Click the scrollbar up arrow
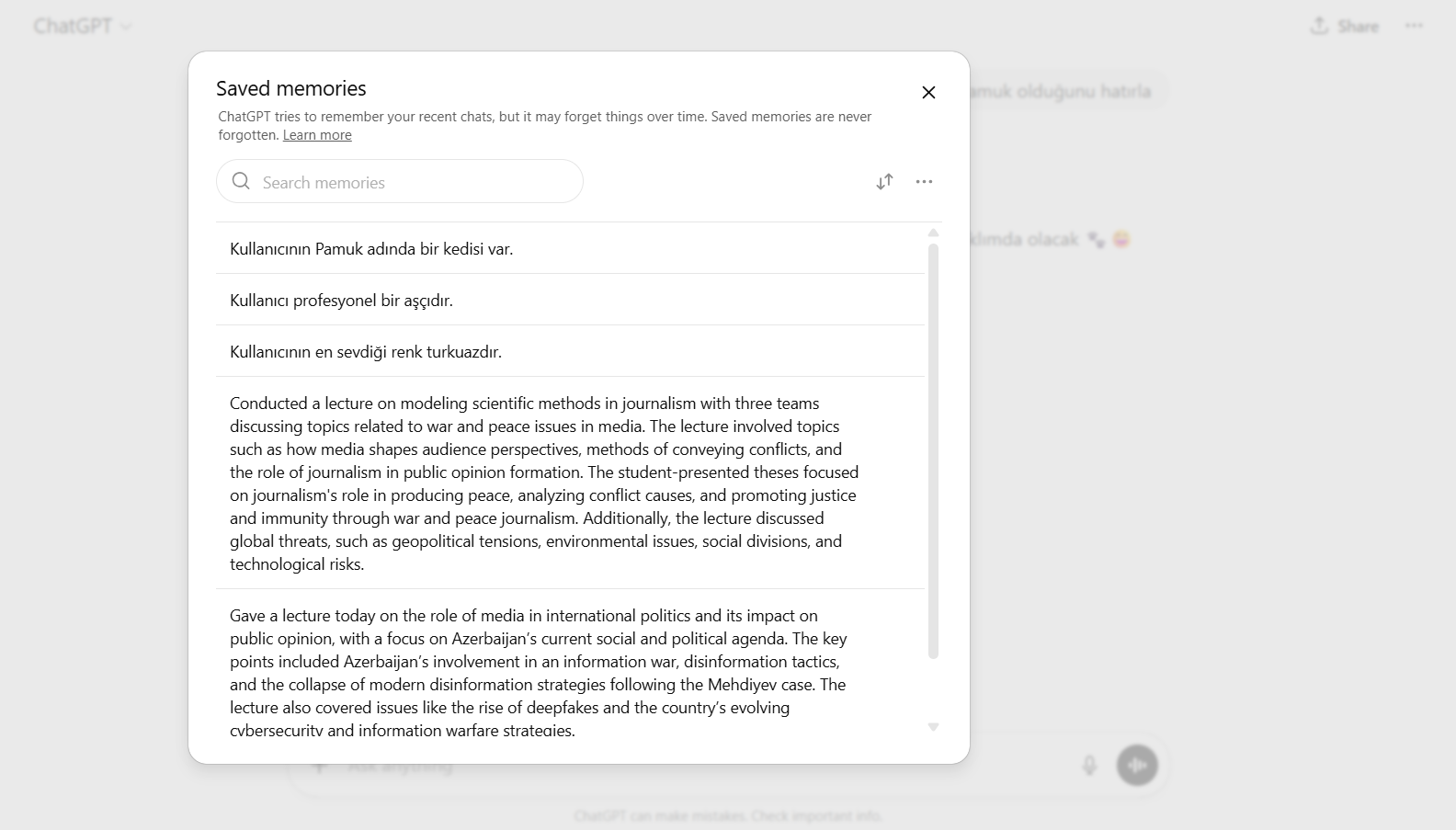Screen dimensions: 1456x830 (933, 233)
